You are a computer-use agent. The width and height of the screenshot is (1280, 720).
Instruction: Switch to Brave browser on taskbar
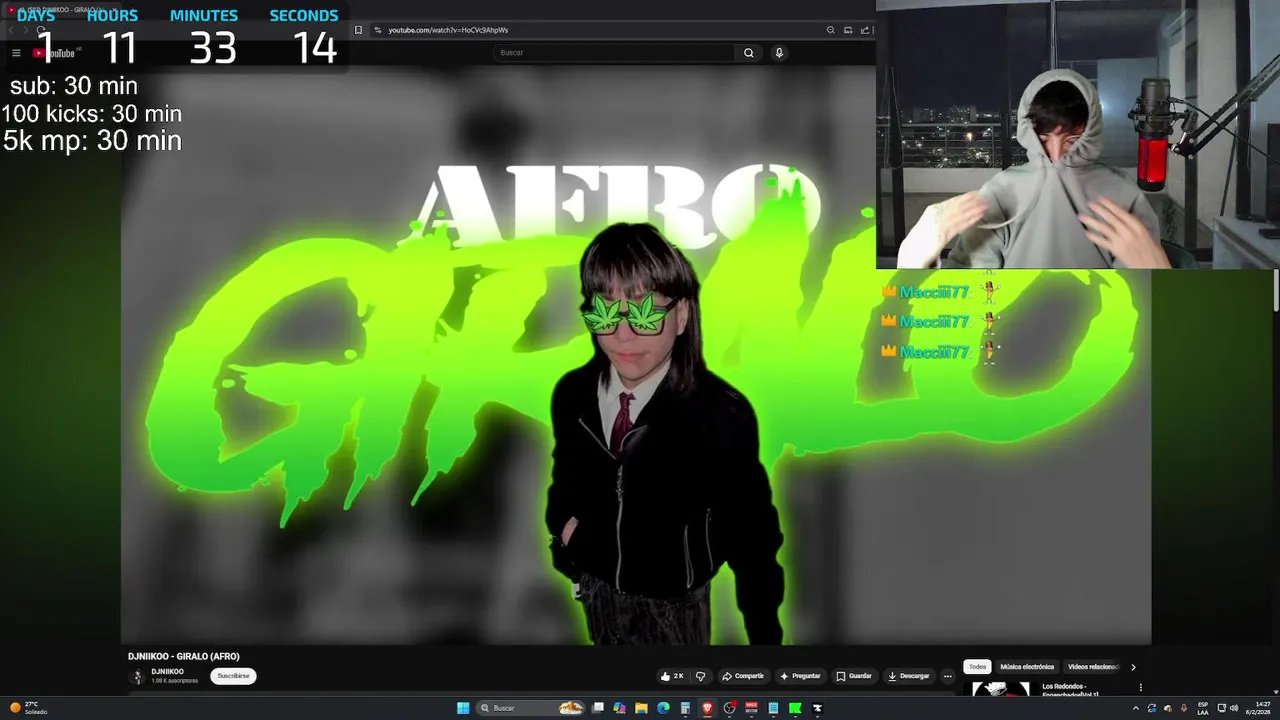click(707, 708)
